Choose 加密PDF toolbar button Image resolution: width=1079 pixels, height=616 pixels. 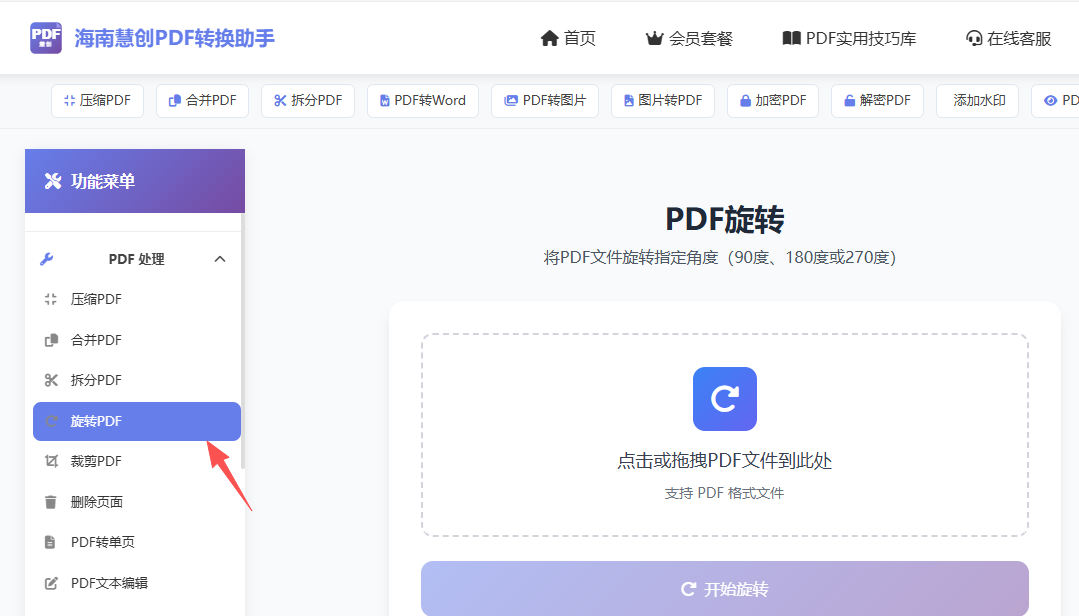[773, 100]
